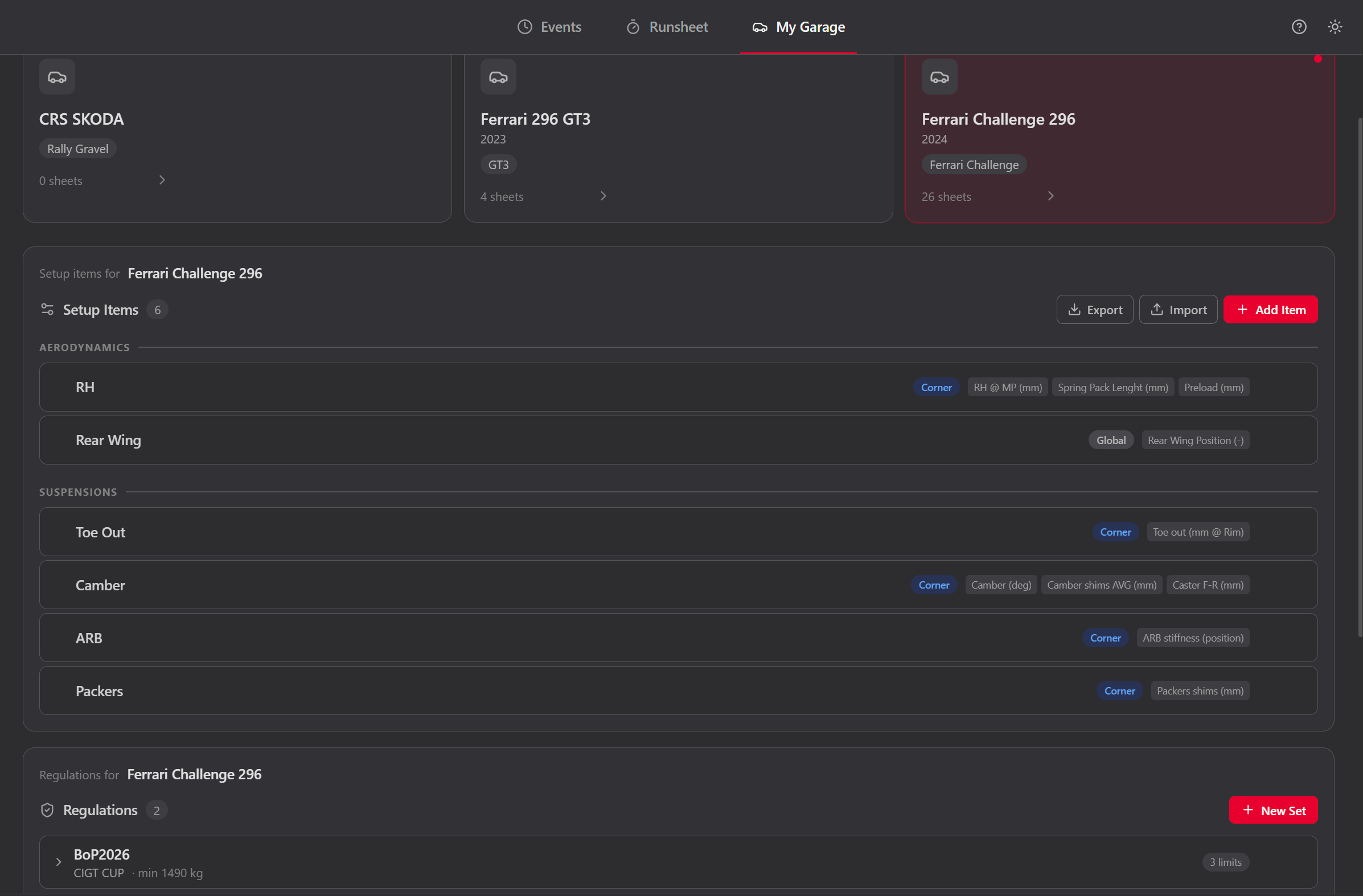Click the Regulations shield icon
1363x896 pixels.
(47, 810)
